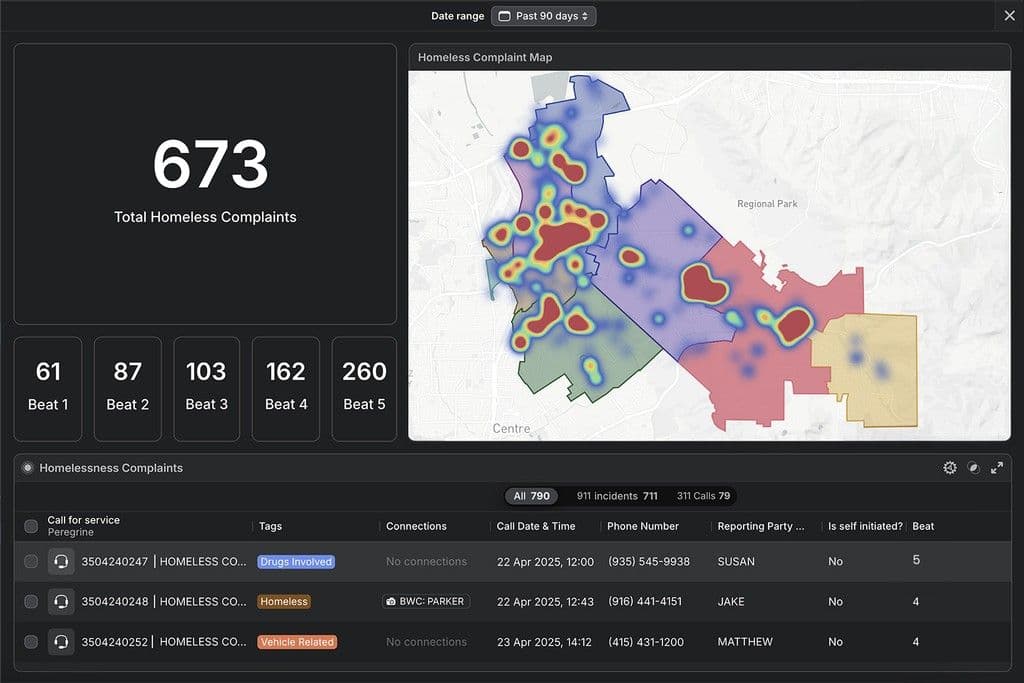The height and width of the screenshot is (683, 1024).
Task: Sort by the Tags column header
Action: (270, 526)
